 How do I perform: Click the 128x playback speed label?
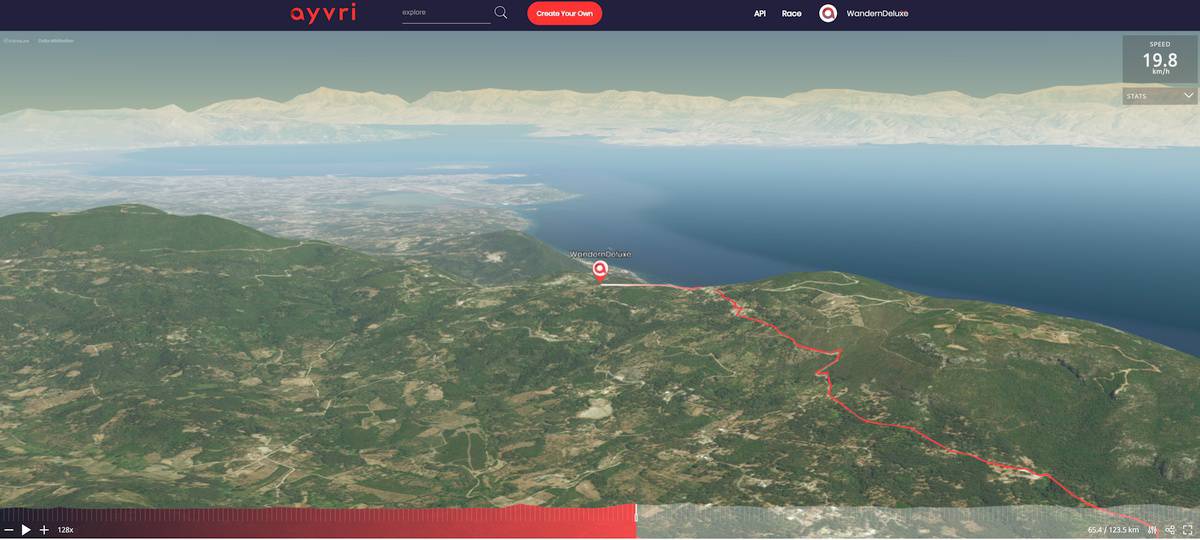tap(65, 530)
